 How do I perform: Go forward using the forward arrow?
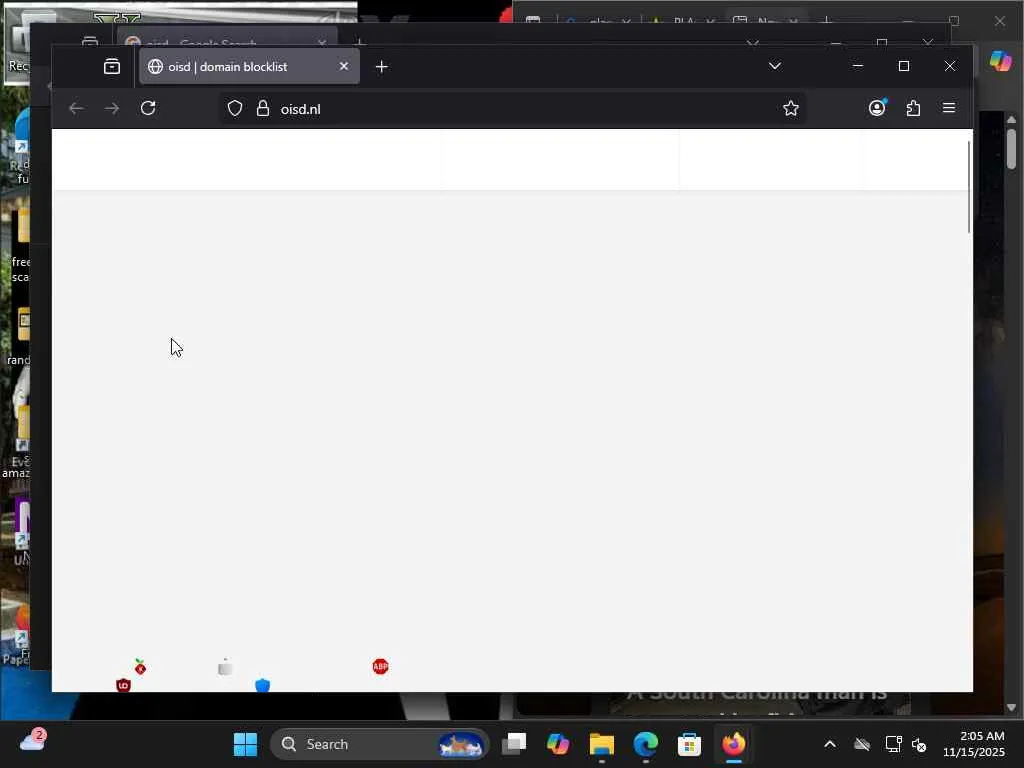(112, 108)
